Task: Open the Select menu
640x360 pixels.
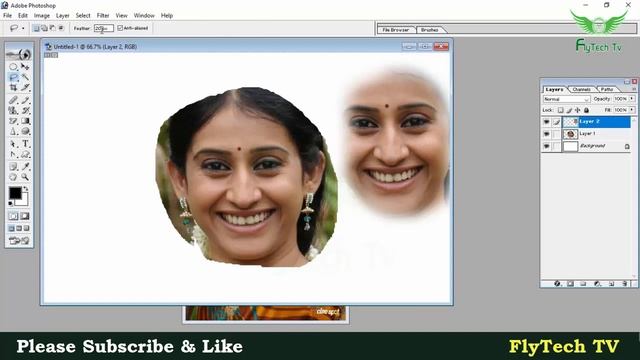Action: (x=83, y=16)
